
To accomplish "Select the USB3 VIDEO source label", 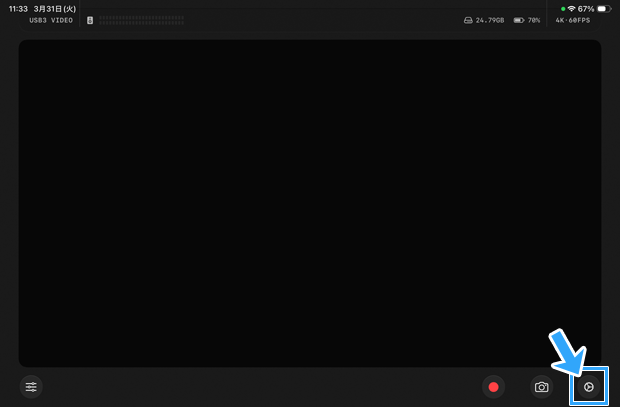I will click(x=49, y=20).
